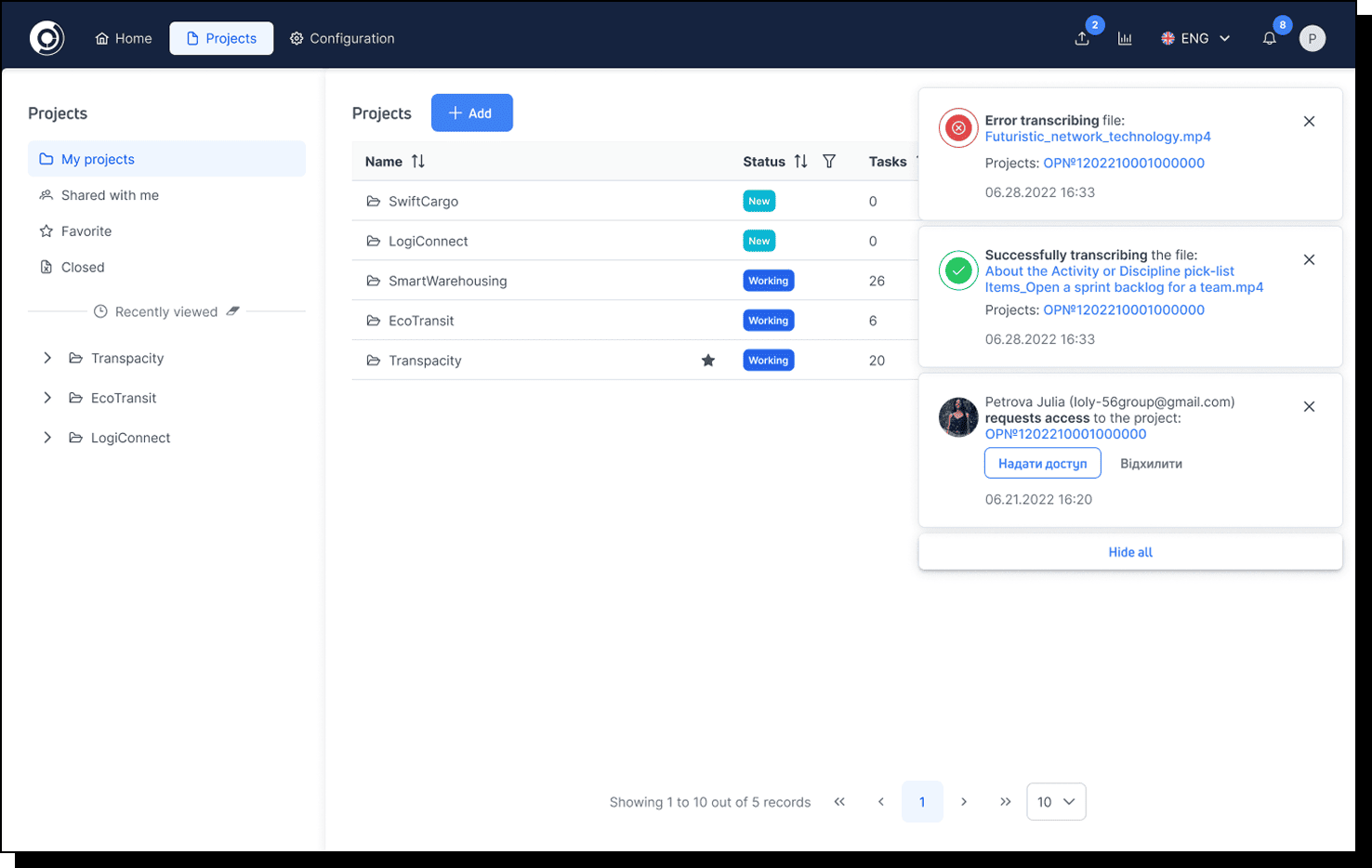Sort by Status column arrows
Viewport: 1372px width, 868px height.
point(800,162)
